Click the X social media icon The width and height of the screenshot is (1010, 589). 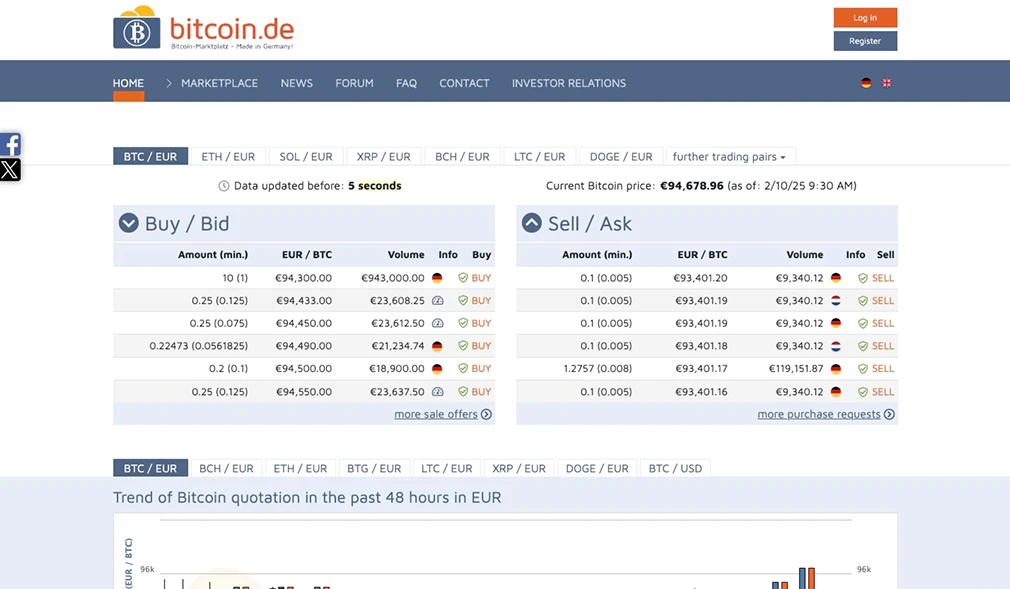[x=10, y=169]
